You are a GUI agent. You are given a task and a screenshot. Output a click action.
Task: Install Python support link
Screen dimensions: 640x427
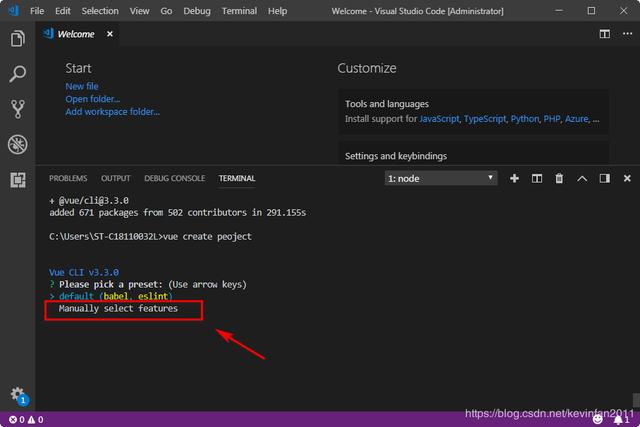[525, 119]
